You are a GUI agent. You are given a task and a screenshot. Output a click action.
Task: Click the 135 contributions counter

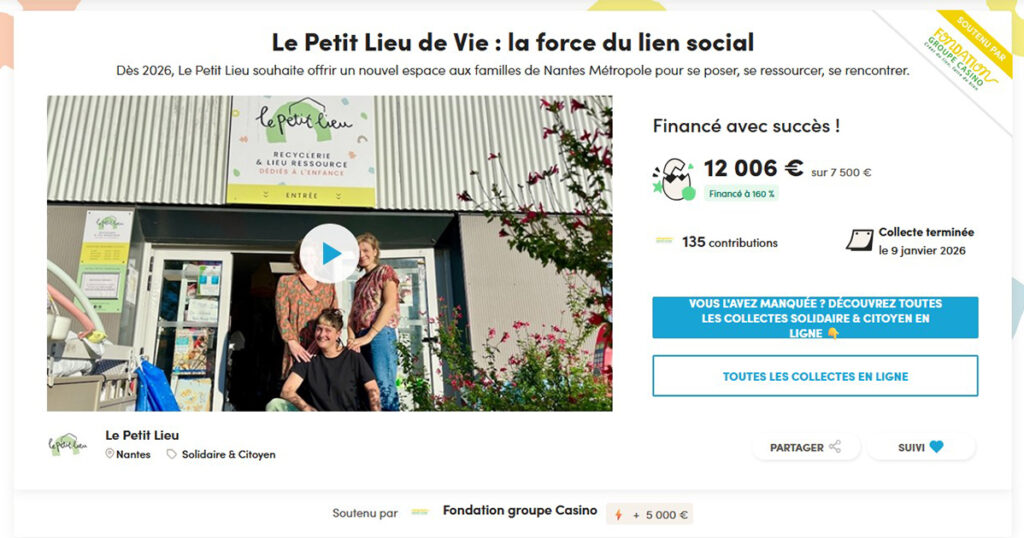tap(729, 242)
